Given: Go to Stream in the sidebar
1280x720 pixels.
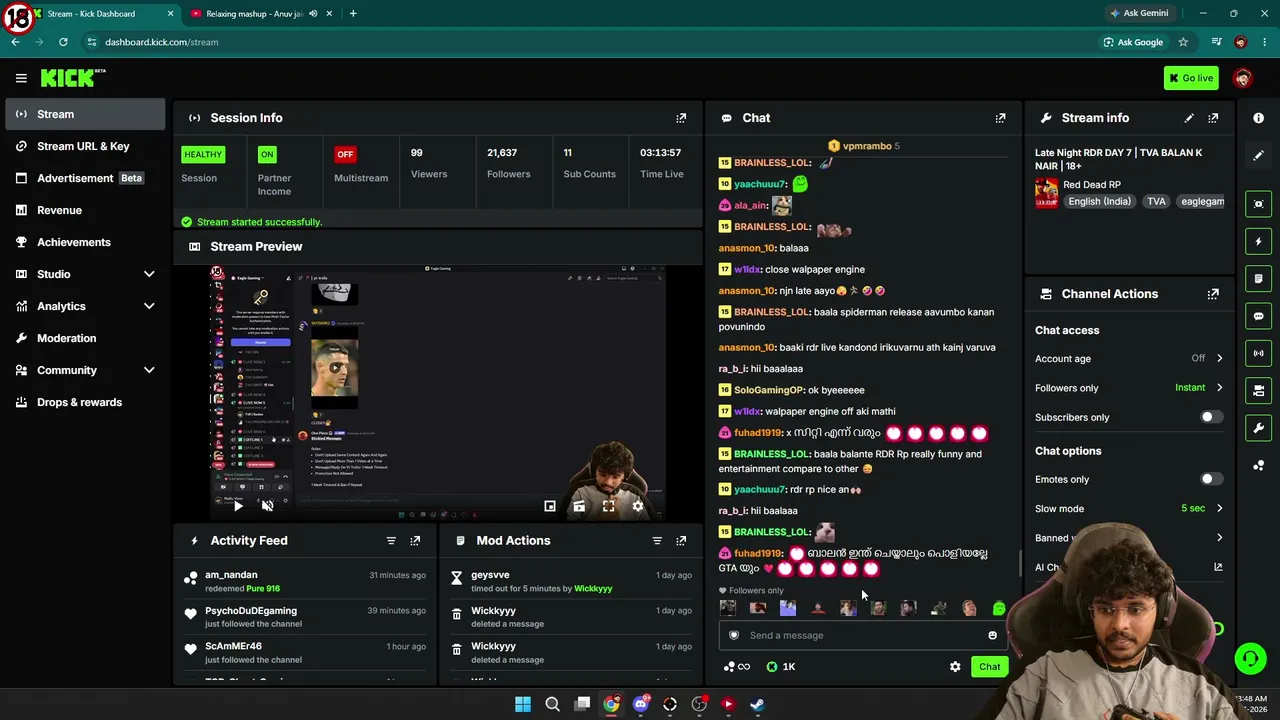Looking at the screenshot, I should pyautogui.click(x=85, y=114).
